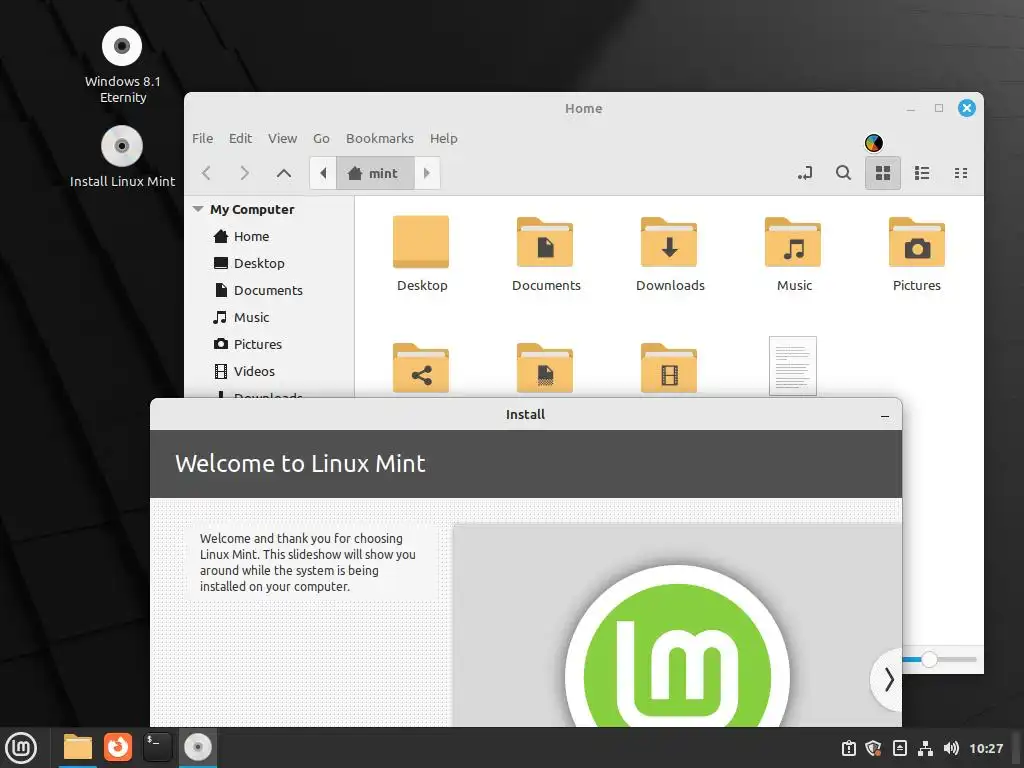Go forward in the Home file manager
The width and height of the screenshot is (1024, 768).
click(x=244, y=173)
